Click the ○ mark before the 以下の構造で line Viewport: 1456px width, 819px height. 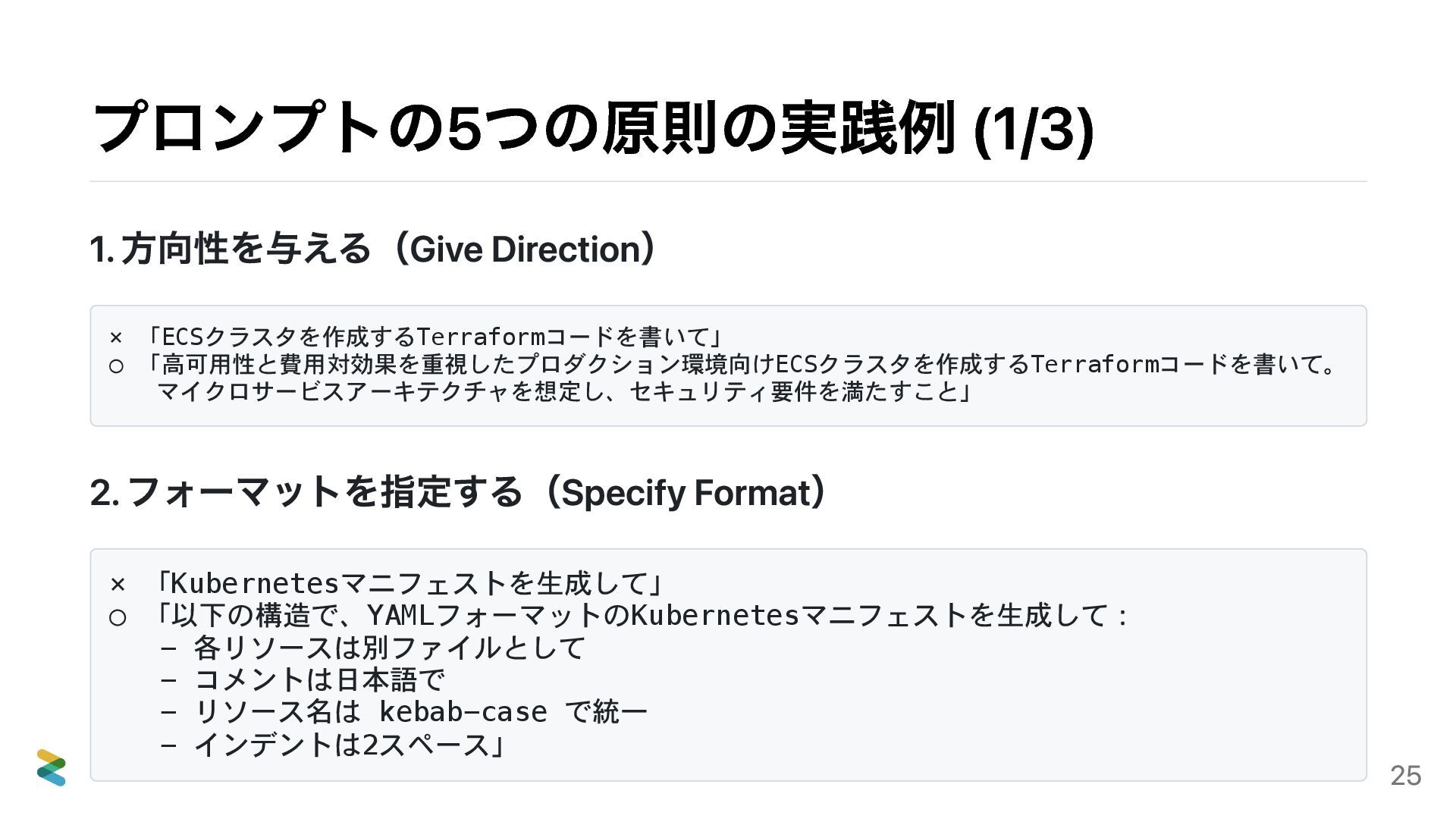[118, 618]
